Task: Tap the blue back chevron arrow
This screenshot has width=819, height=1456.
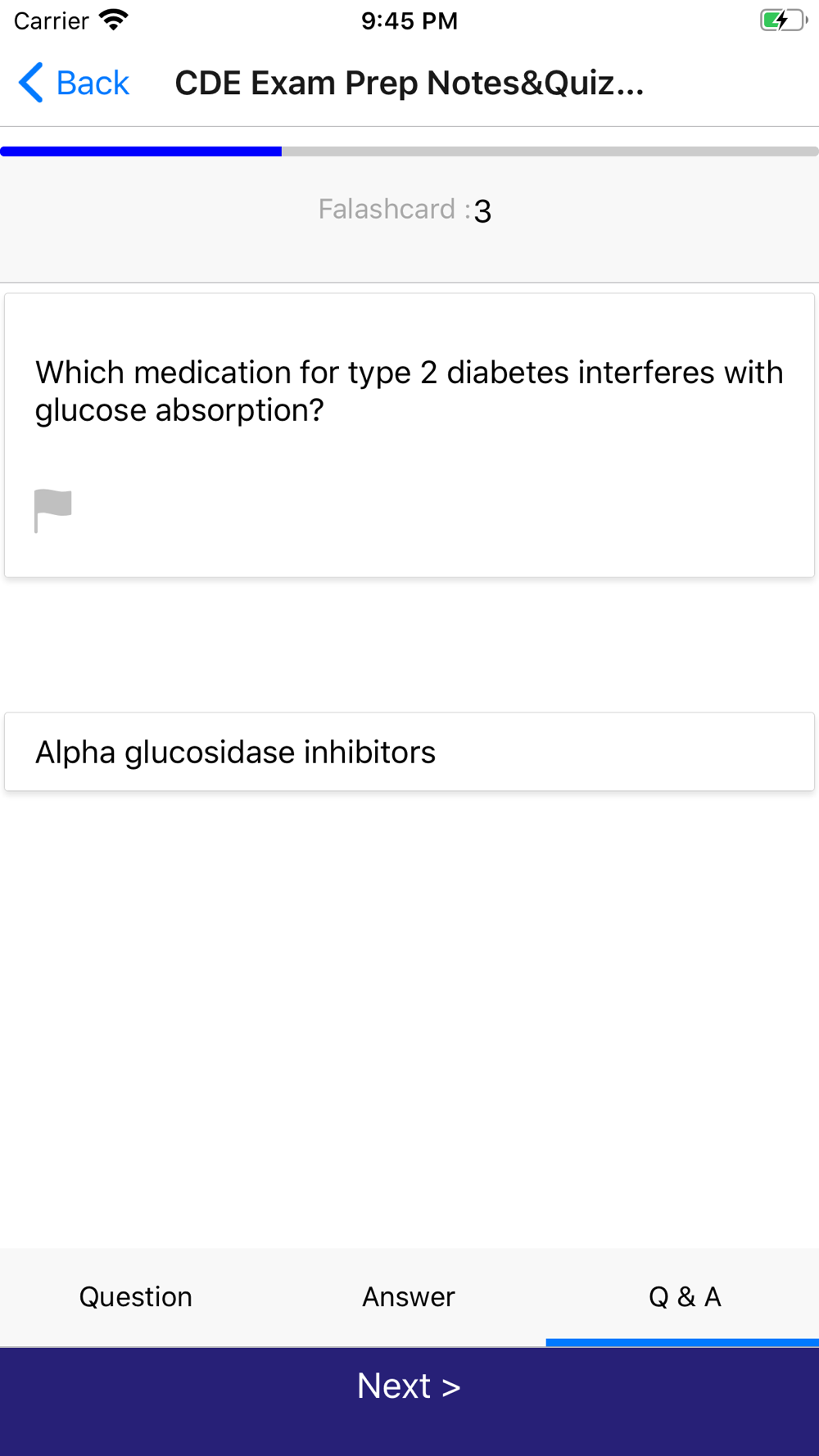Action: coord(31,83)
